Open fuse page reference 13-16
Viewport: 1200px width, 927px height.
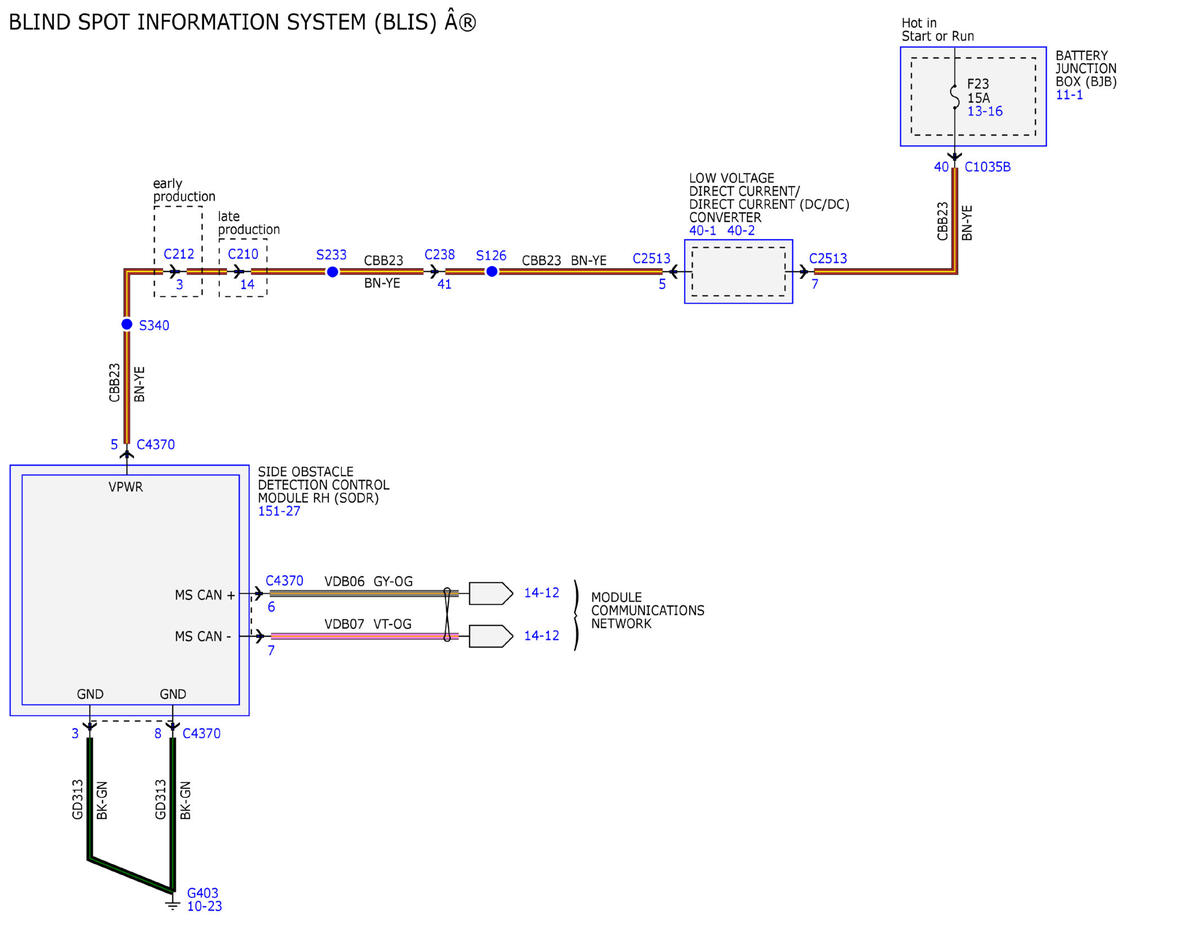click(x=984, y=111)
